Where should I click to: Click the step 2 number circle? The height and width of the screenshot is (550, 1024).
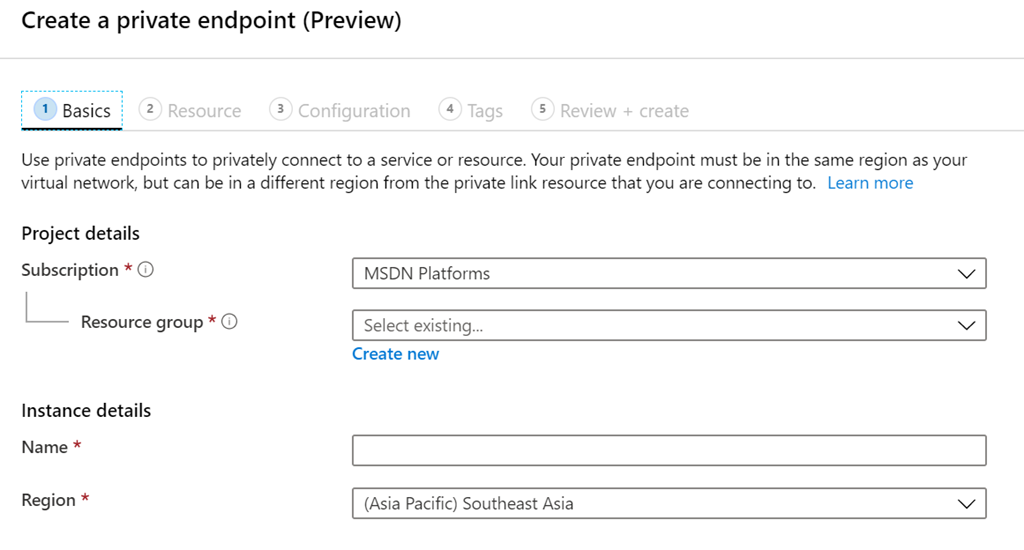tap(150, 109)
